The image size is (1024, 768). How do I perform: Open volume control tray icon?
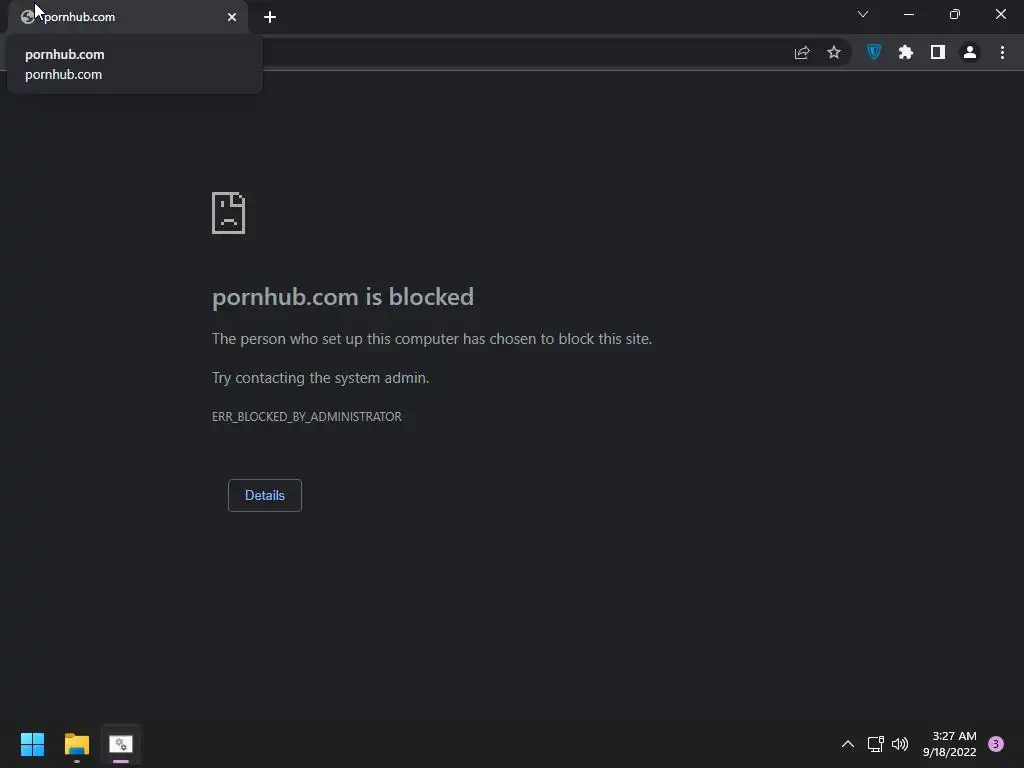point(900,744)
